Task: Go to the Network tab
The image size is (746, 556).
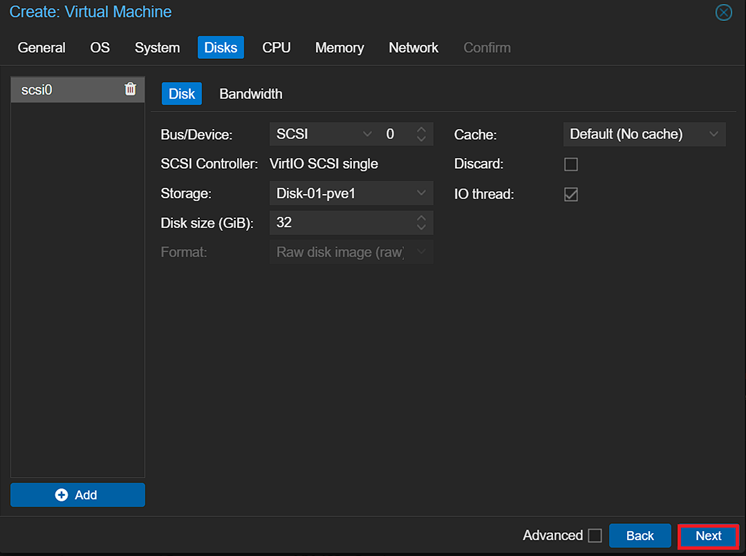Action: click(413, 48)
